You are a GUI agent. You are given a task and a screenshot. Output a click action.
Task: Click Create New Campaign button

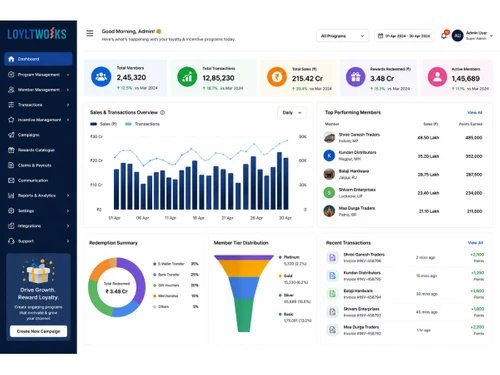(x=38, y=331)
